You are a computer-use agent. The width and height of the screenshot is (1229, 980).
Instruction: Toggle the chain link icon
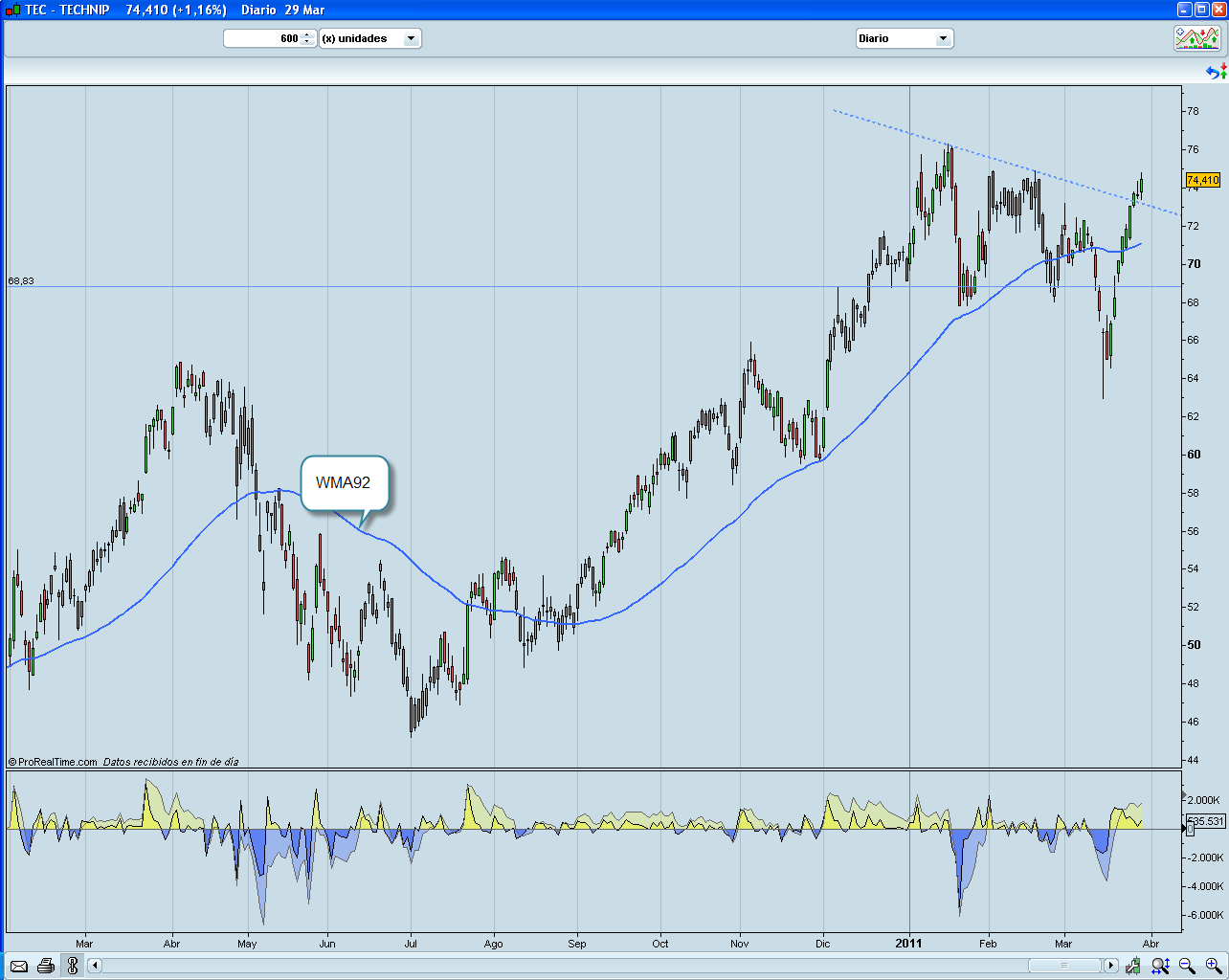72,966
